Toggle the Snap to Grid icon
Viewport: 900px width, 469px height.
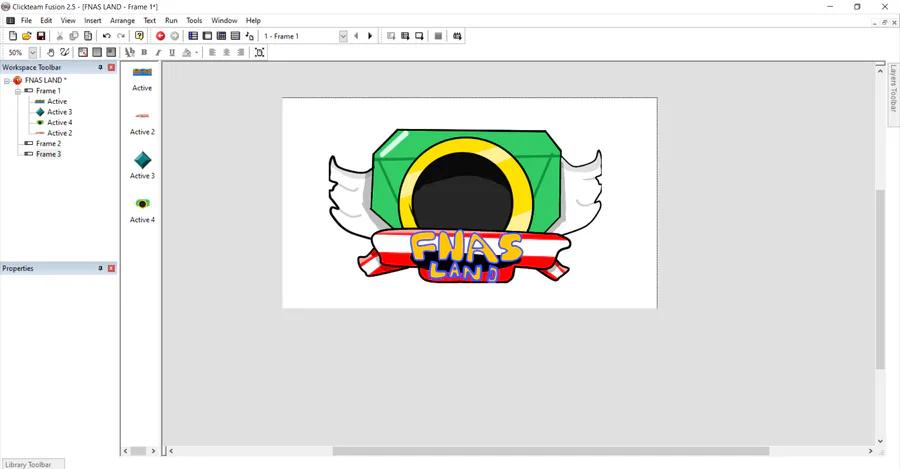click(97, 52)
